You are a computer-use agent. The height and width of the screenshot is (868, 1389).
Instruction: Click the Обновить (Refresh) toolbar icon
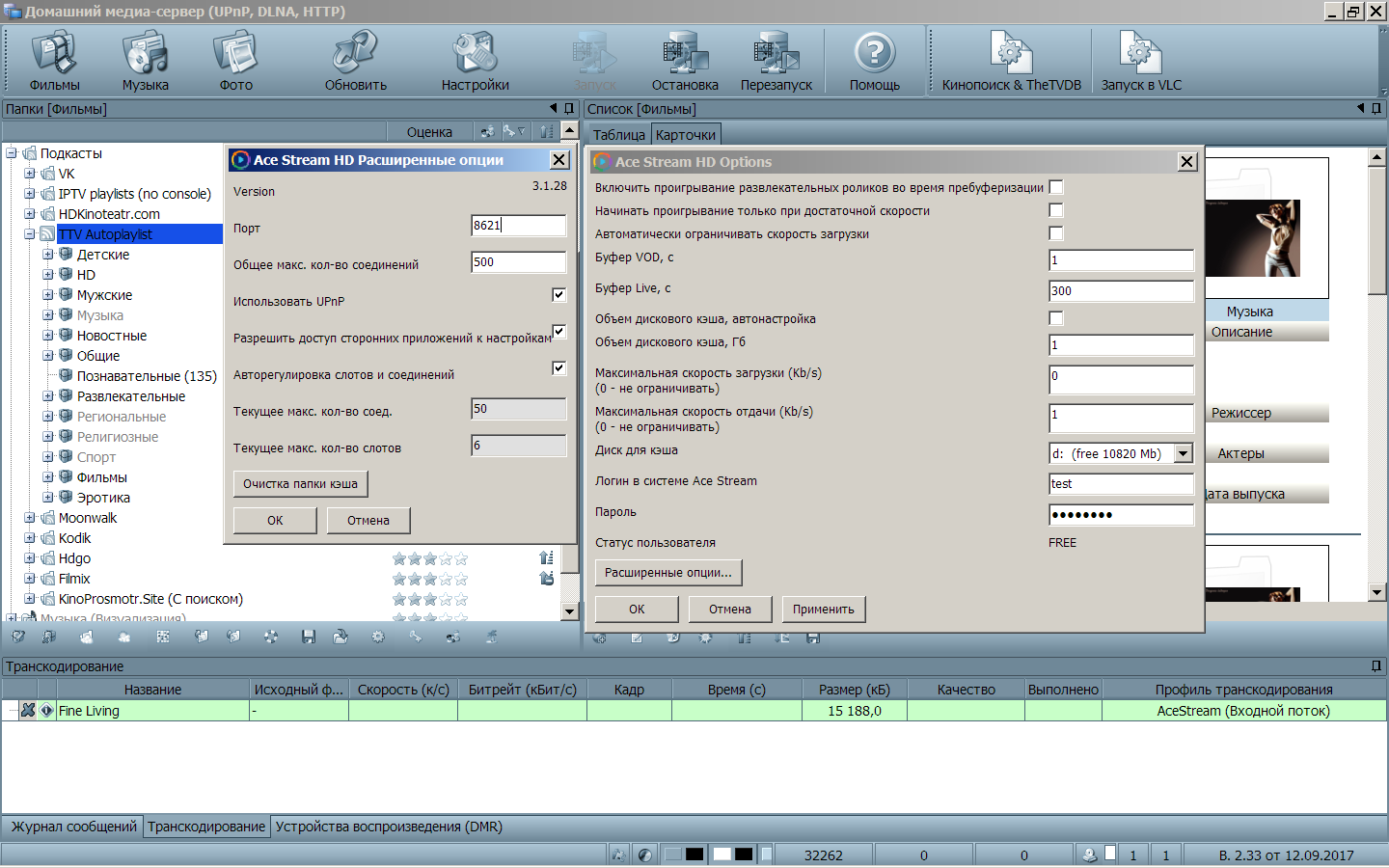(355, 61)
